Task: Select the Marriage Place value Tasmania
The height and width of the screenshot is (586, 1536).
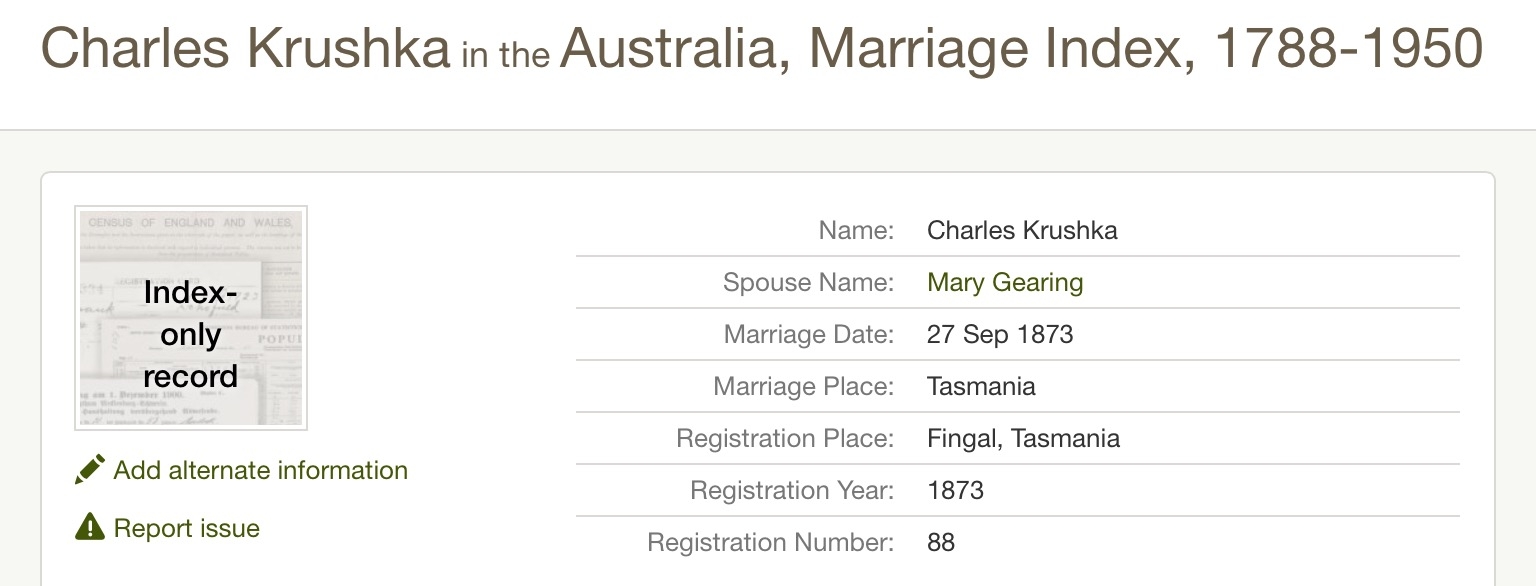Action: click(981, 386)
